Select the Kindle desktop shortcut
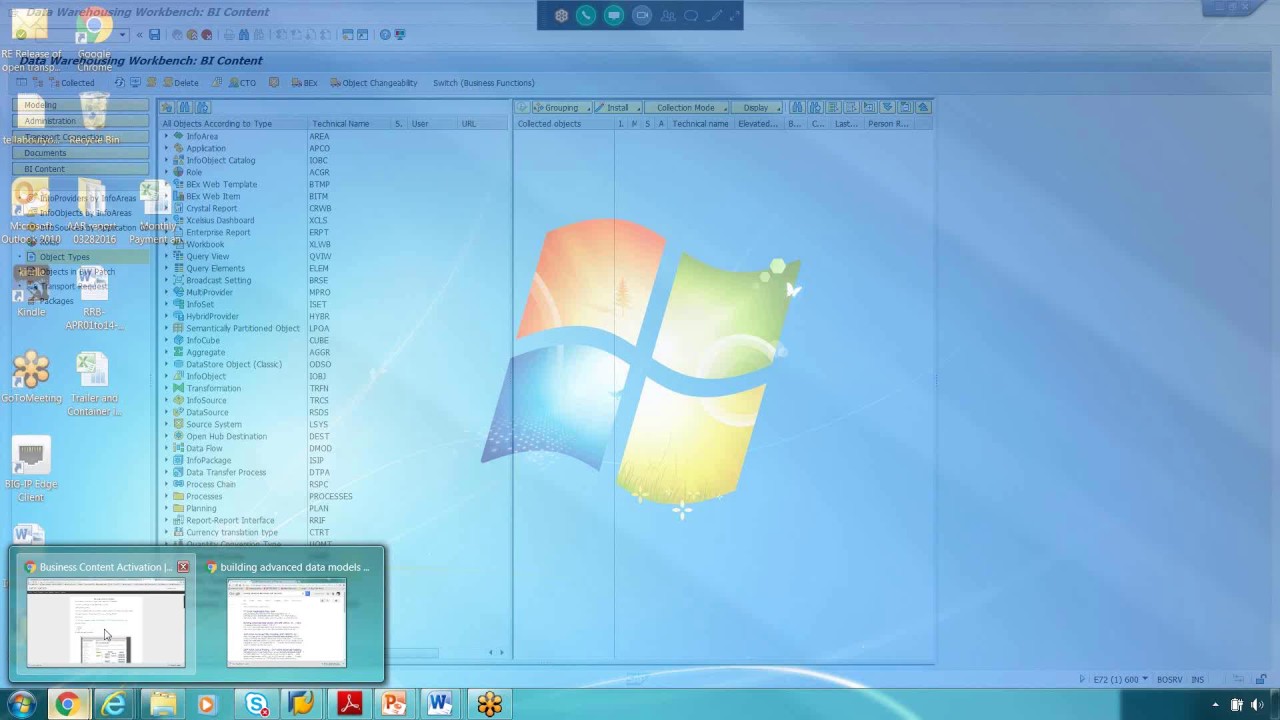 point(31,290)
